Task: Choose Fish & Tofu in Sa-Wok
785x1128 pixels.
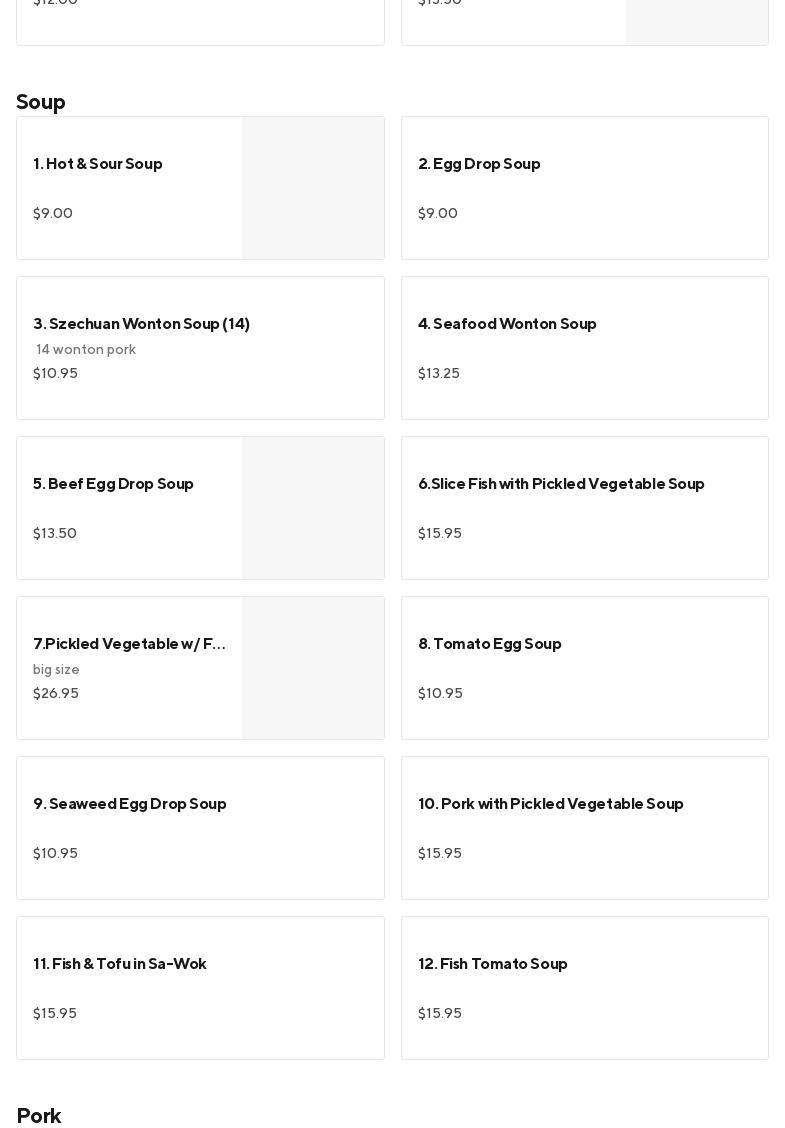Action: click(120, 964)
